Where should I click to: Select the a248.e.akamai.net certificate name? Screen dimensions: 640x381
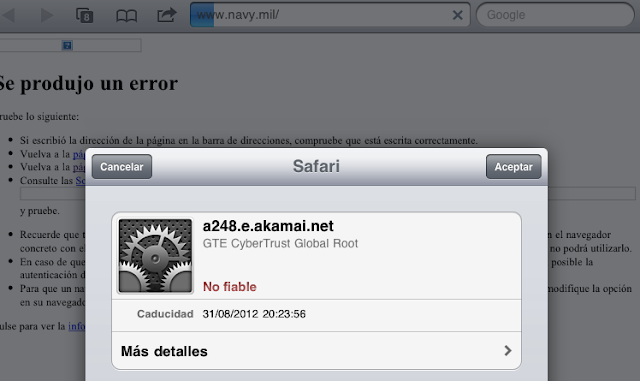pos(268,226)
